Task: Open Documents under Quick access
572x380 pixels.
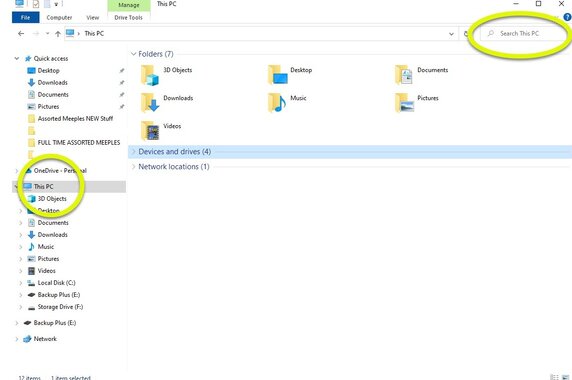Action: pyautogui.click(x=53, y=94)
